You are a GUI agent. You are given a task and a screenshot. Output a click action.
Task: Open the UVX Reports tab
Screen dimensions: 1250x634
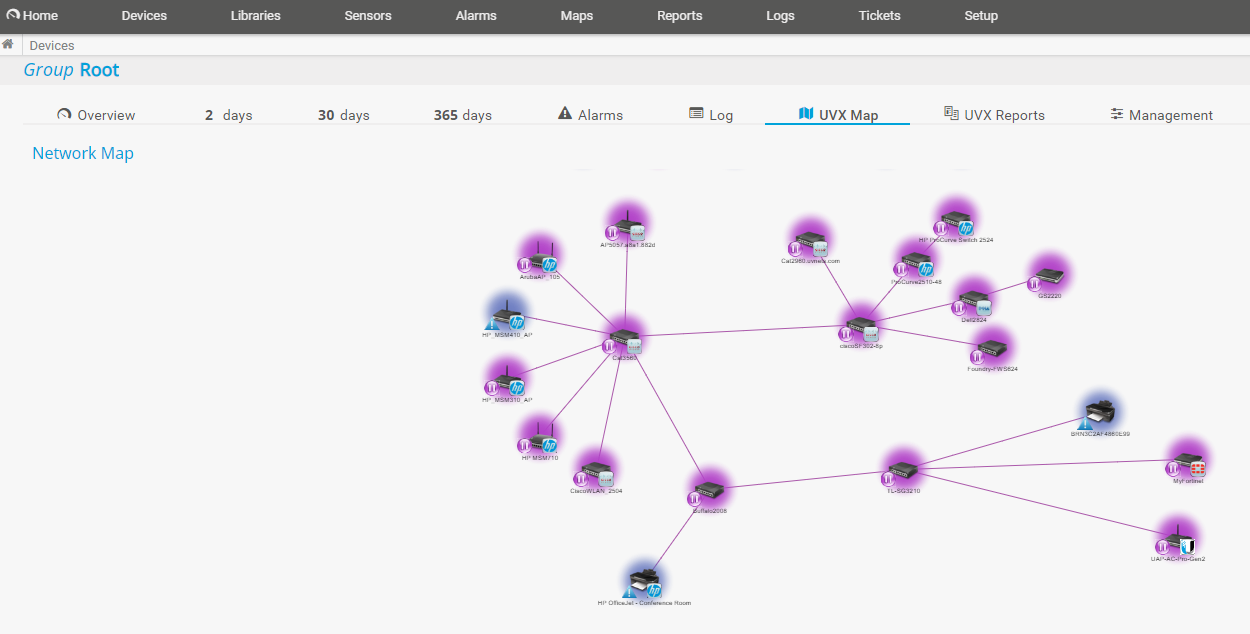pyautogui.click(x=994, y=115)
